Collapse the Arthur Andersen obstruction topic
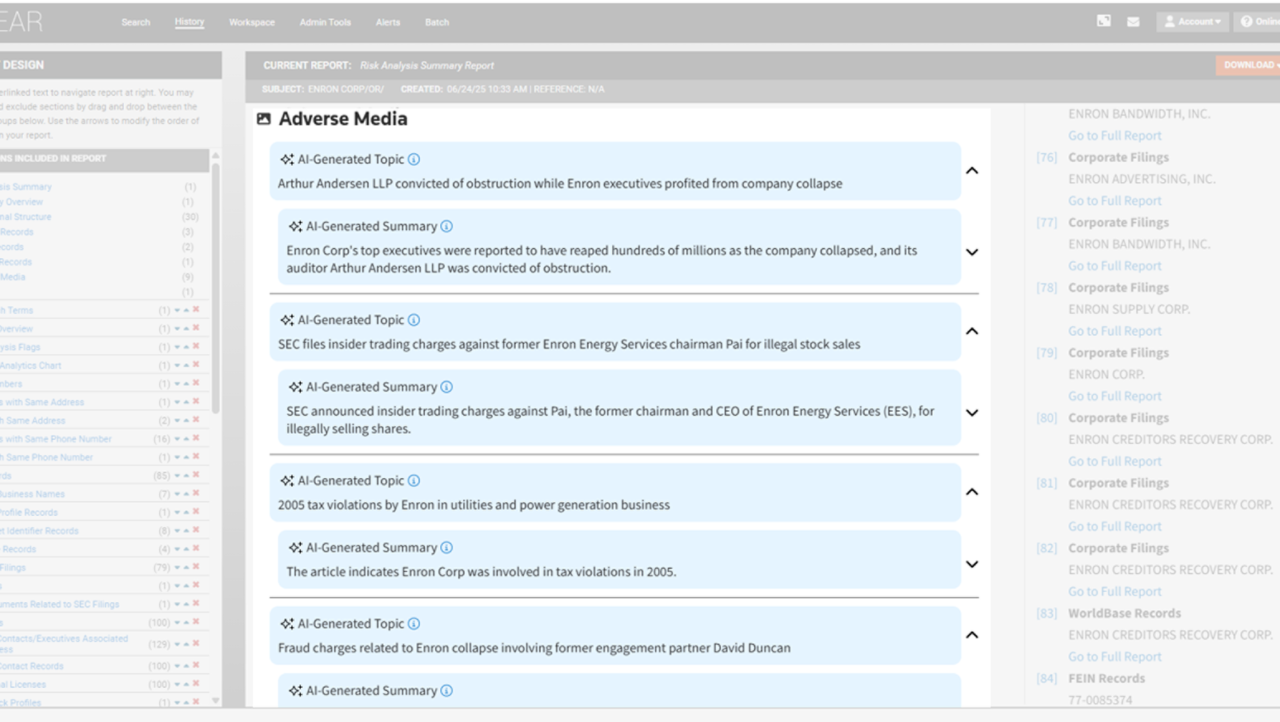This screenshot has width=1280, height=722. 971,171
